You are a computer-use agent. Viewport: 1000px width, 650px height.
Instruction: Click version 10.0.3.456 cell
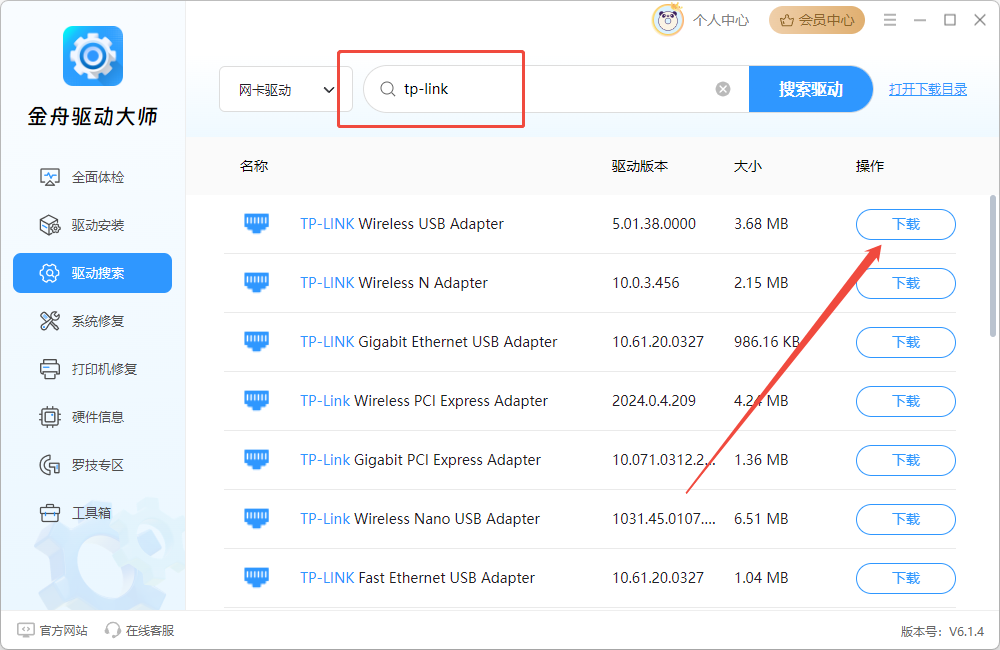click(x=645, y=283)
